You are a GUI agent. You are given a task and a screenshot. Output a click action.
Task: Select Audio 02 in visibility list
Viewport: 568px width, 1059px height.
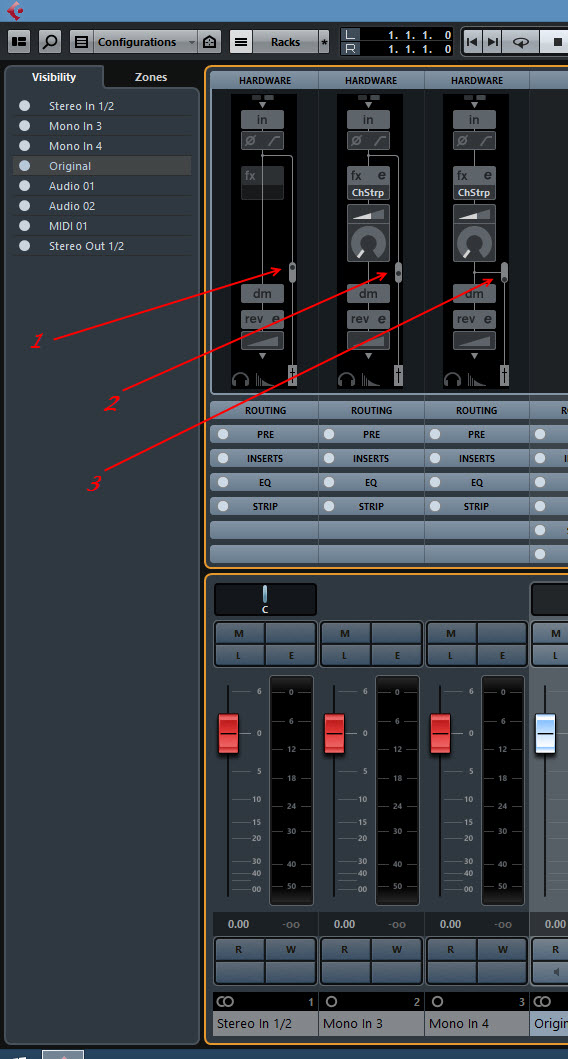pyautogui.click(x=102, y=206)
